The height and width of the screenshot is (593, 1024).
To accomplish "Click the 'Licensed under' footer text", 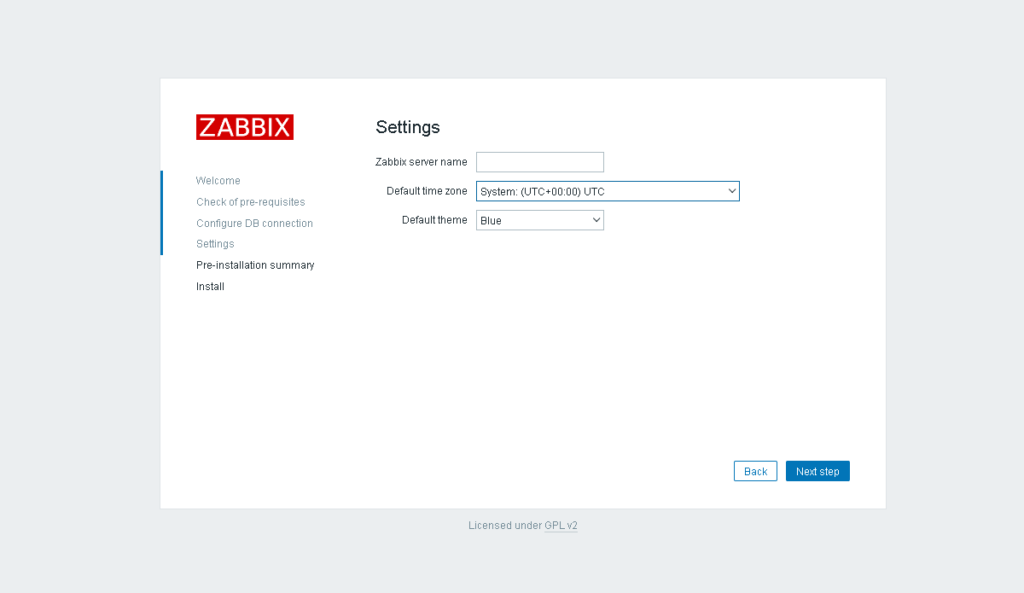I will pyautogui.click(x=505, y=525).
